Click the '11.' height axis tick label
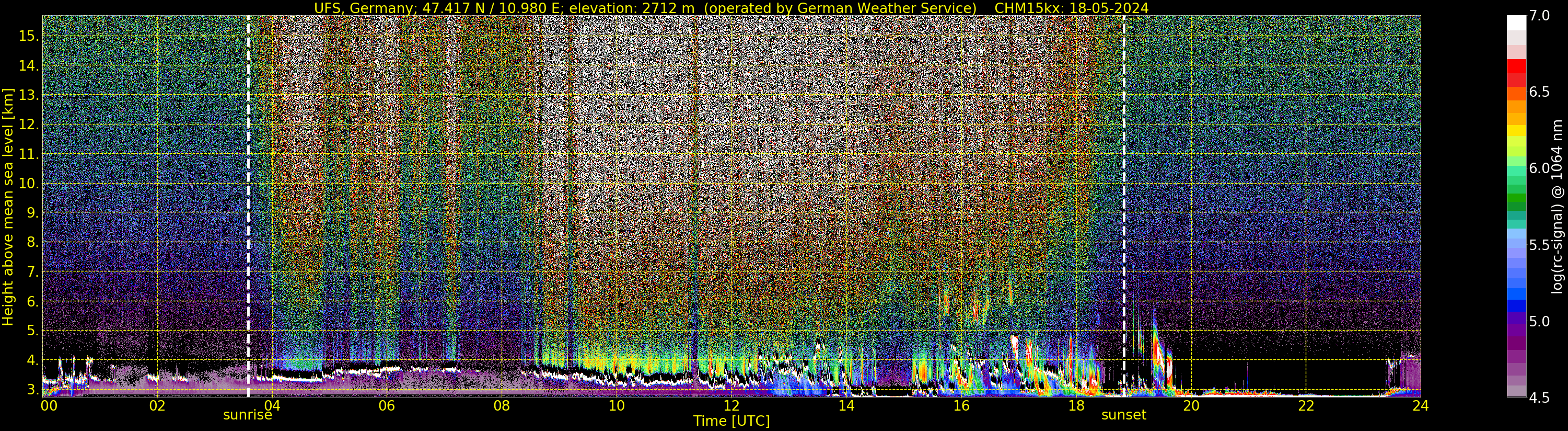Viewport: 1568px width, 431px height. click(x=29, y=154)
